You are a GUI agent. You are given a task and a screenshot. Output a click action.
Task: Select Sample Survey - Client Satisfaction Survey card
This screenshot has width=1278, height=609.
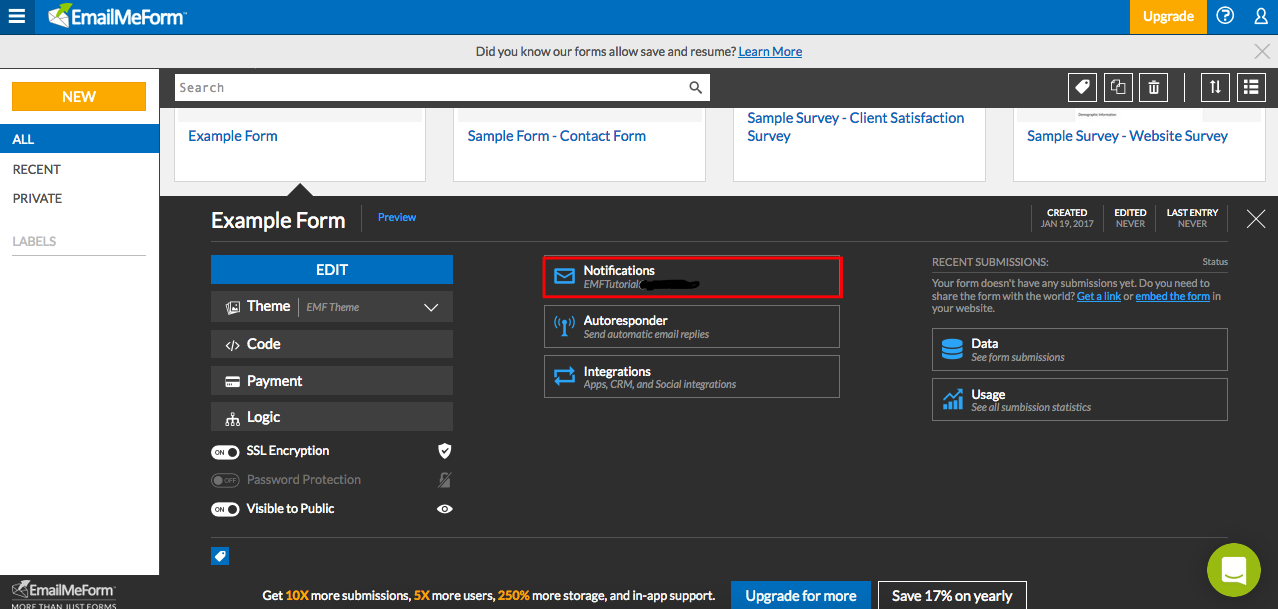tap(859, 145)
